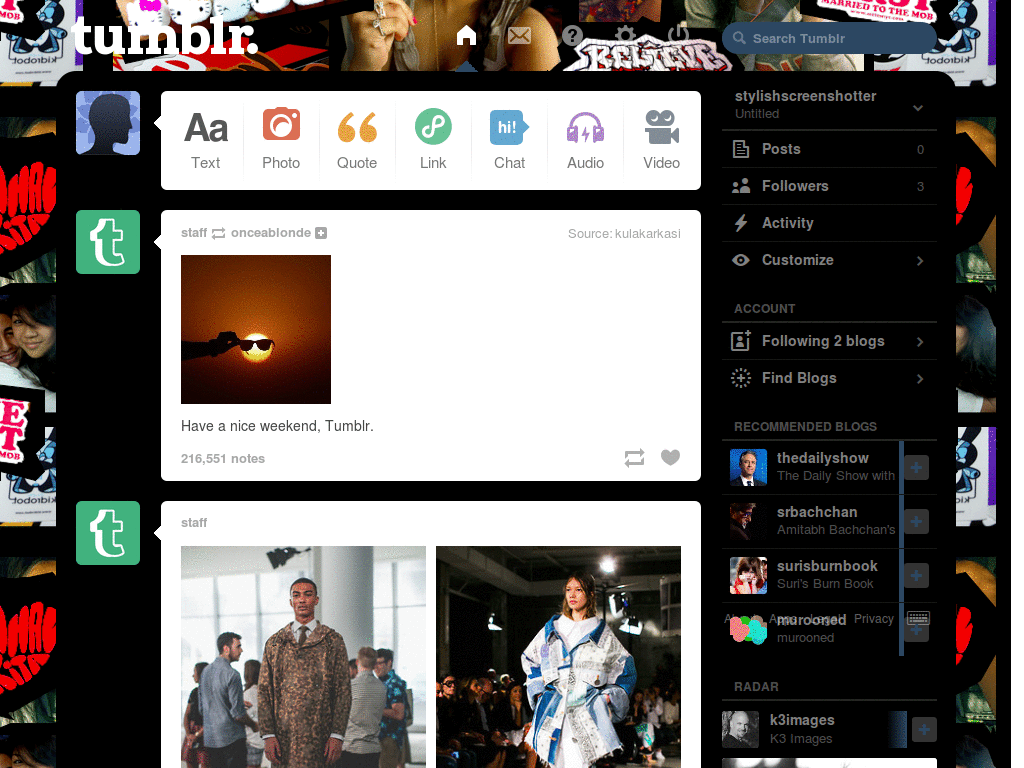Create a new Video post
Viewport: 1024px width, 768px height.
662,140
